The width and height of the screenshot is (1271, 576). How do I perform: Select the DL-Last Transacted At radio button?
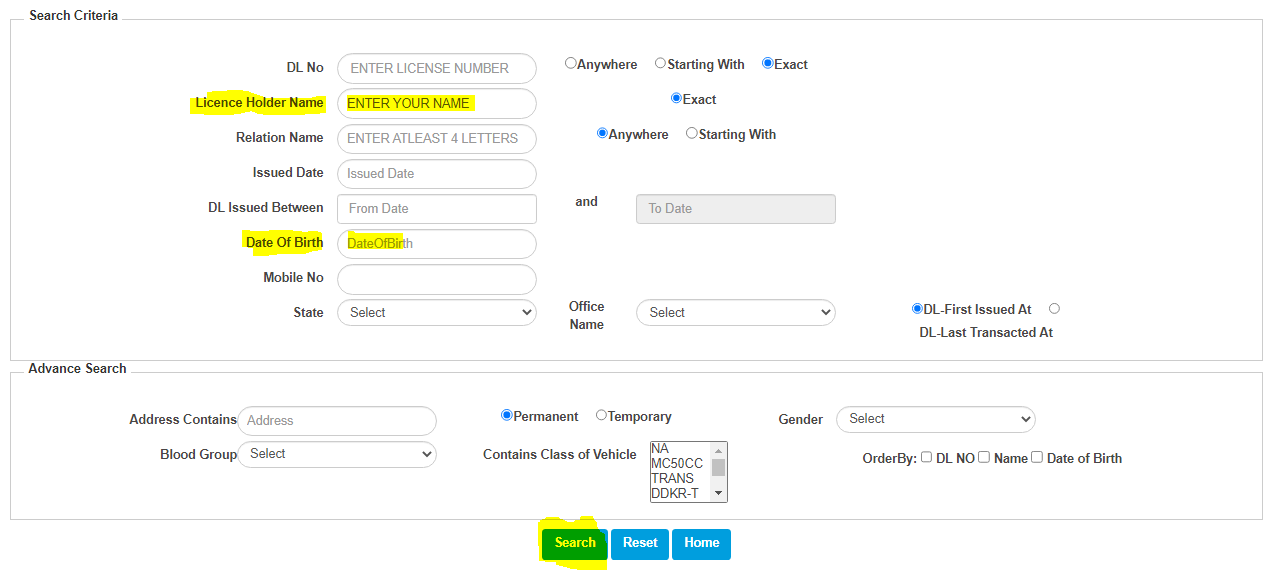1054,309
